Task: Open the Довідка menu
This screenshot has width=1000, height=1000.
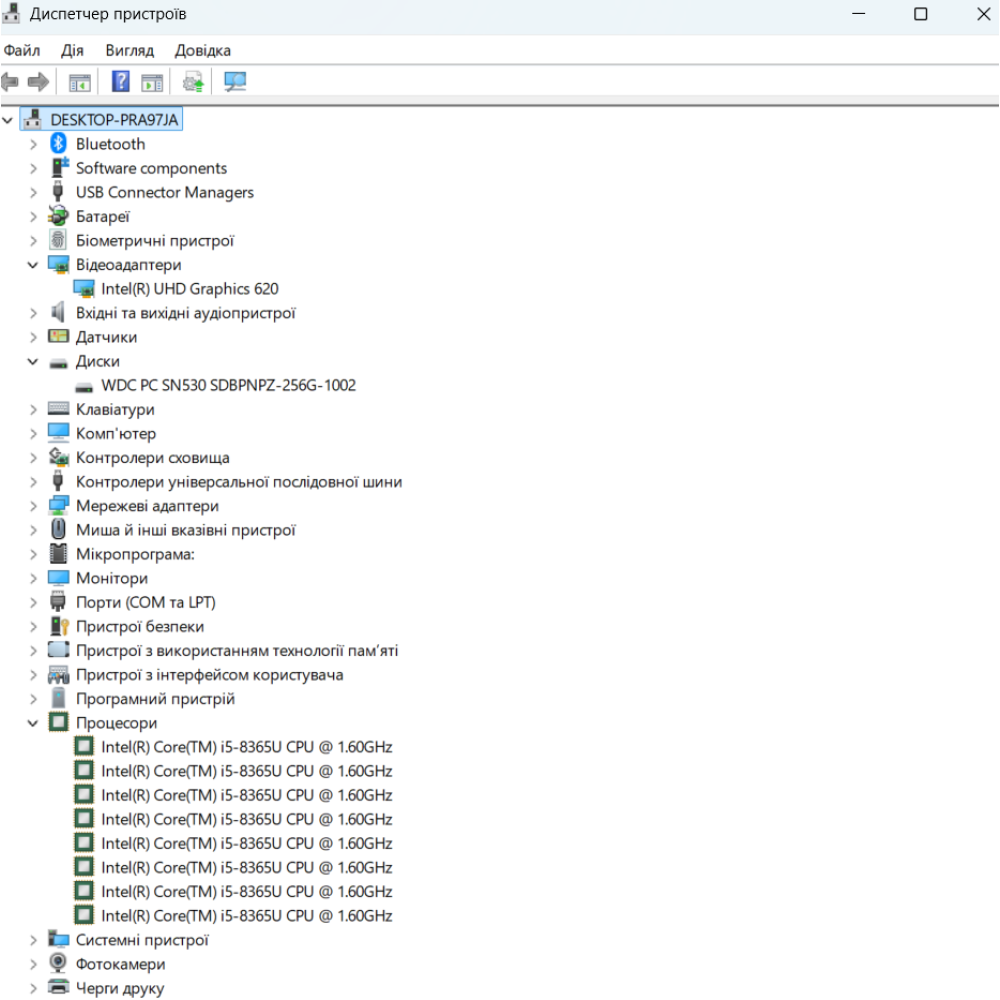Action: tap(202, 50)
